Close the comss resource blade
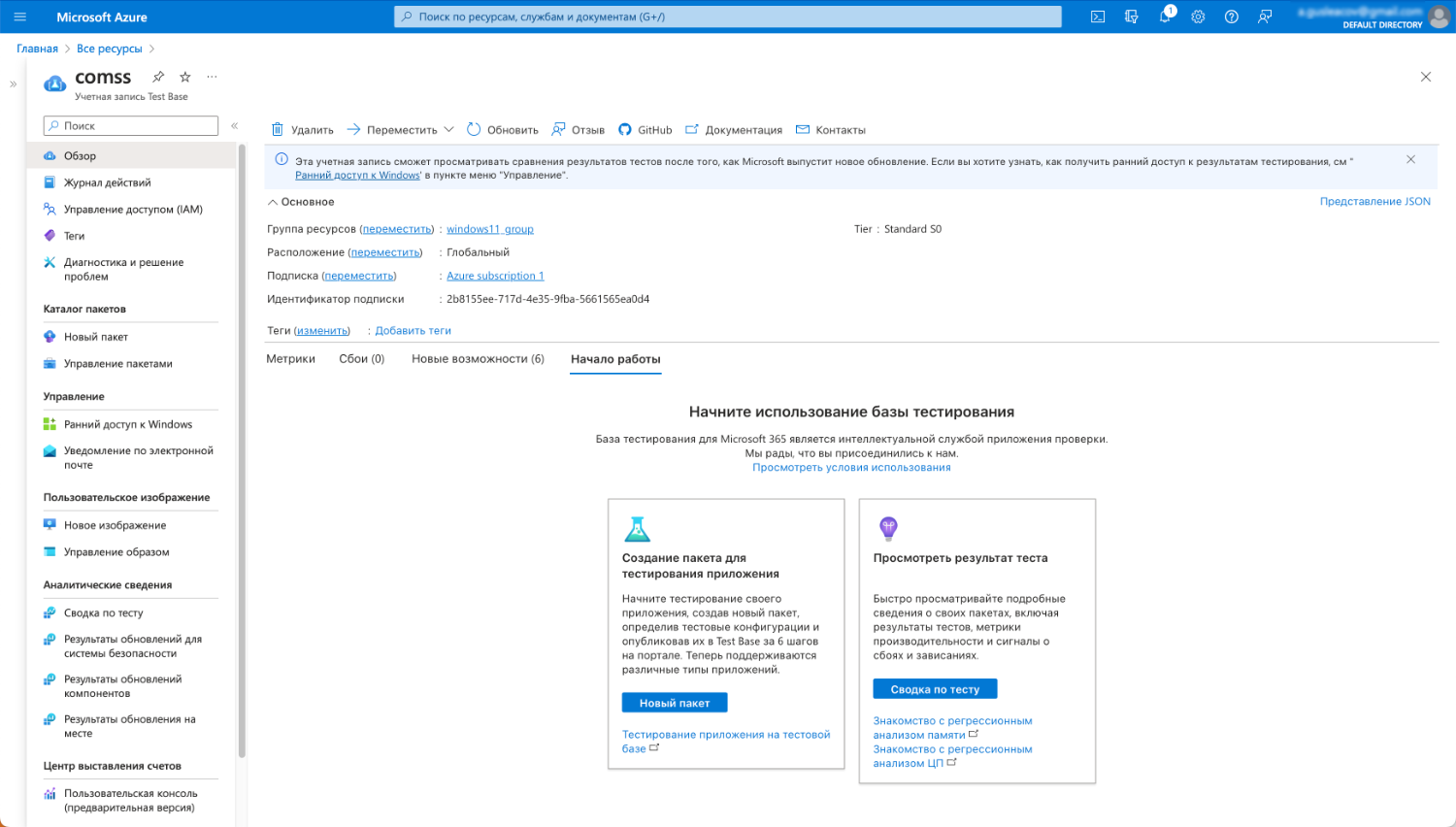This screenshot has height=827, width=1456. (x=1426, y=77)
